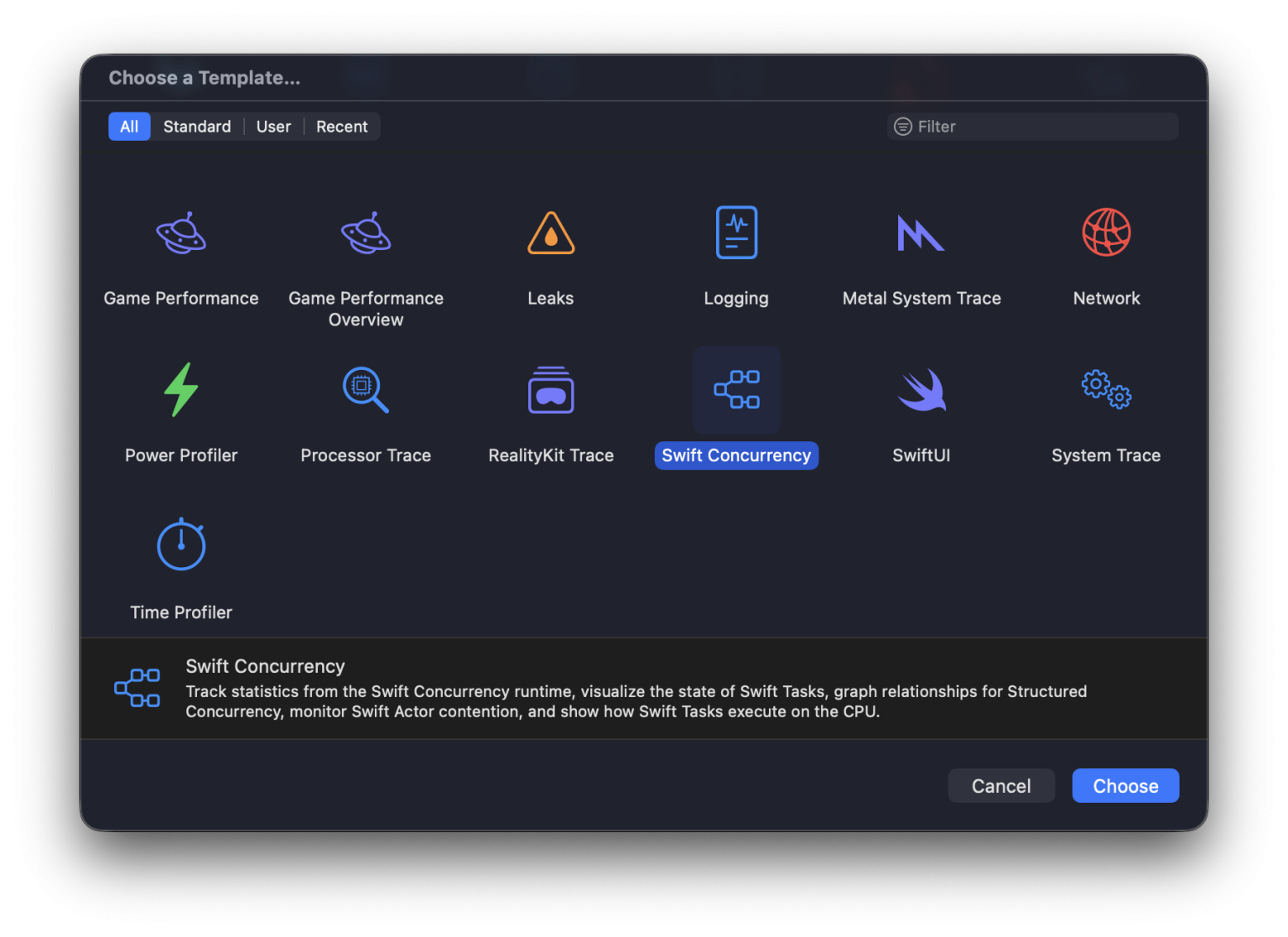Screen dimensions: 1288x937
Task: Click the Metal System Trace label
Action: (922, 299)
